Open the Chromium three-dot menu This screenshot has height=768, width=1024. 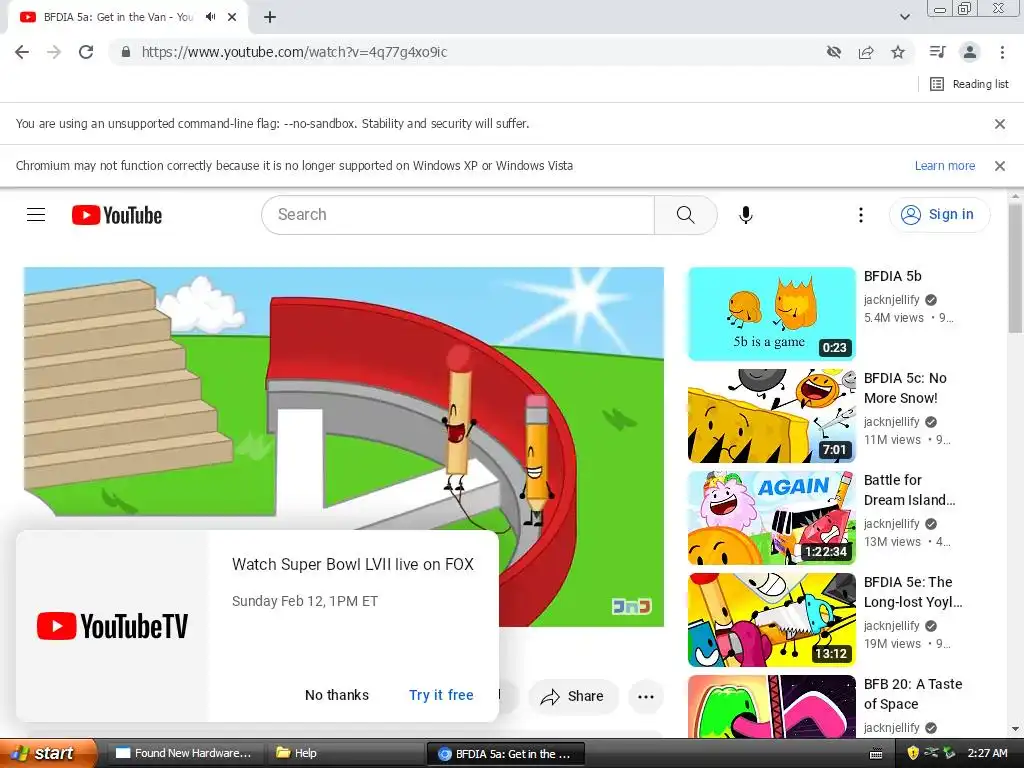[x=1002, y=52]
